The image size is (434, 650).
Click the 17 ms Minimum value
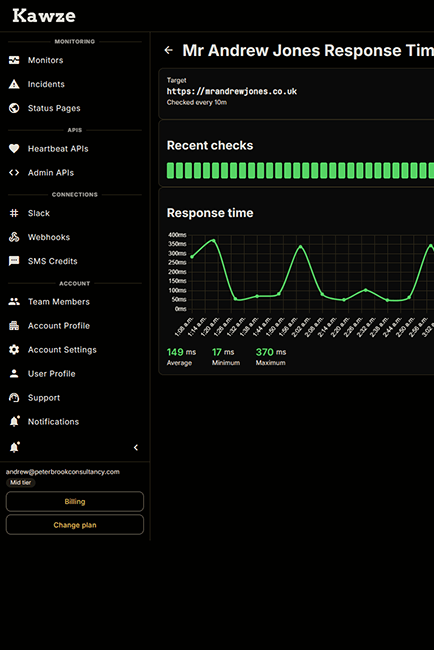(x=223, y=352)
